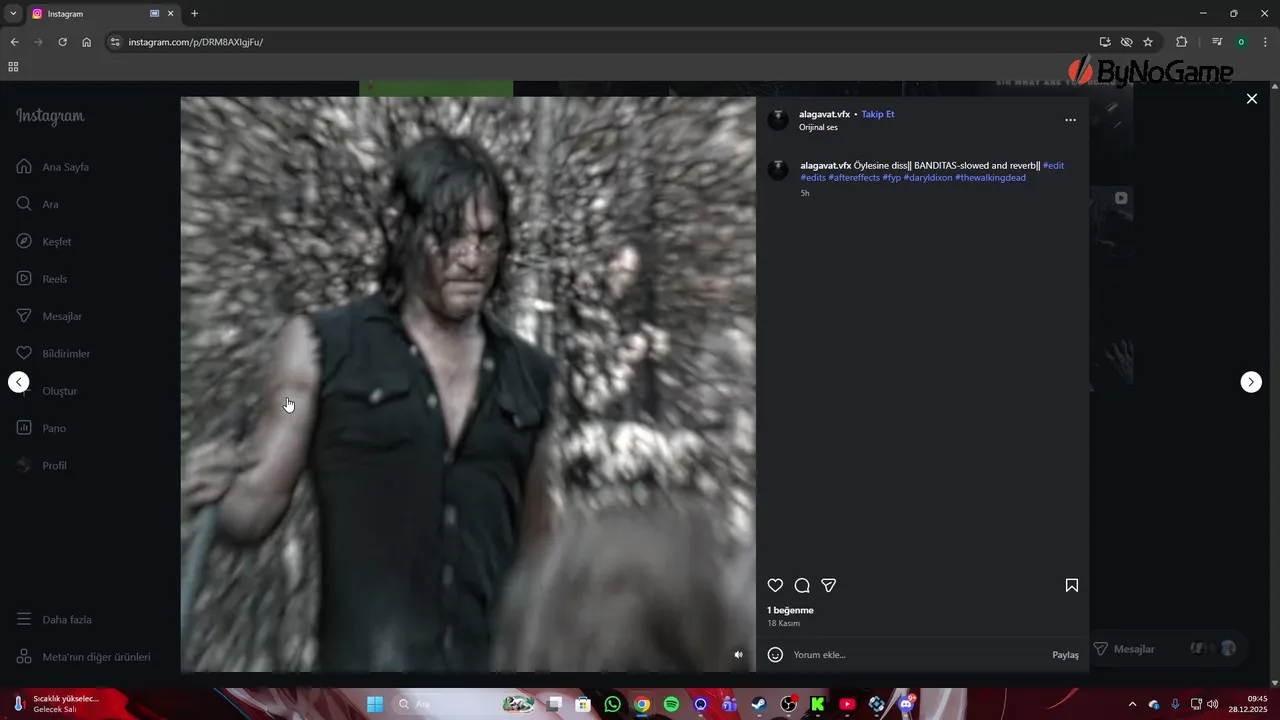Open #daryldixon hashtag link
This screenshot has width=1280, height=720.
coord(928,178)
